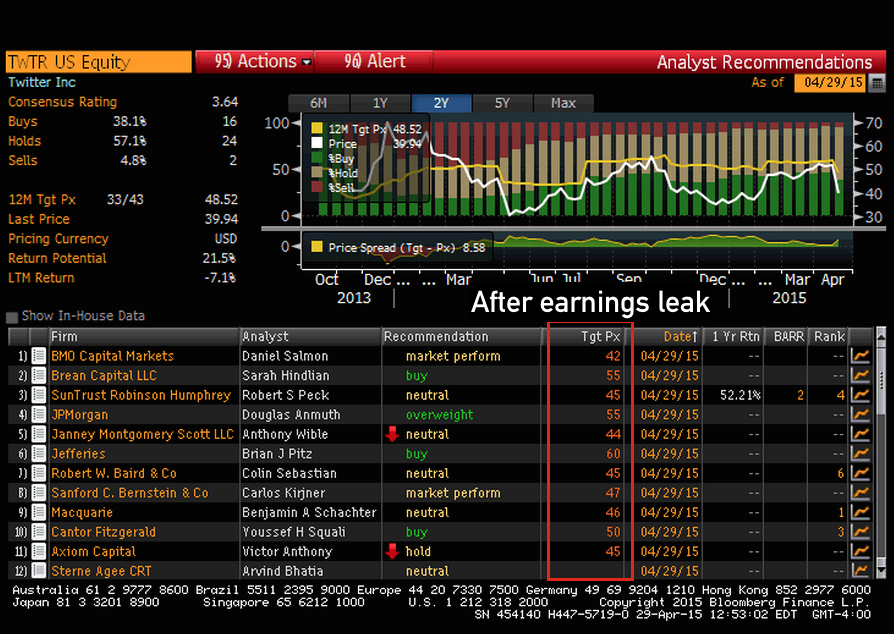
Task: Sort by the Rank column header
Action: [x=828, y=336]
